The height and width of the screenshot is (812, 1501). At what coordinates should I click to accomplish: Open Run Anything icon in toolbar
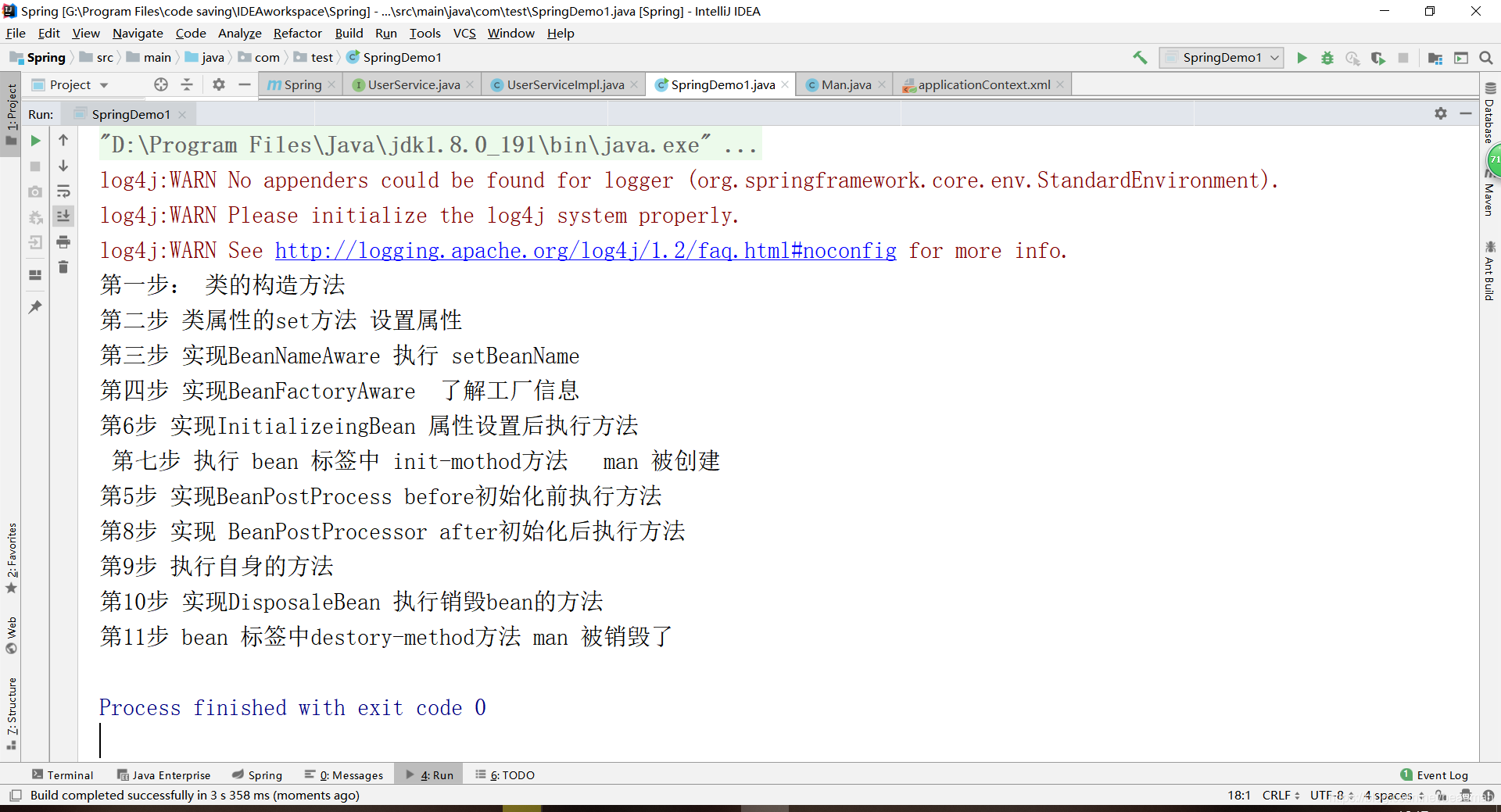click(1460, 57)
